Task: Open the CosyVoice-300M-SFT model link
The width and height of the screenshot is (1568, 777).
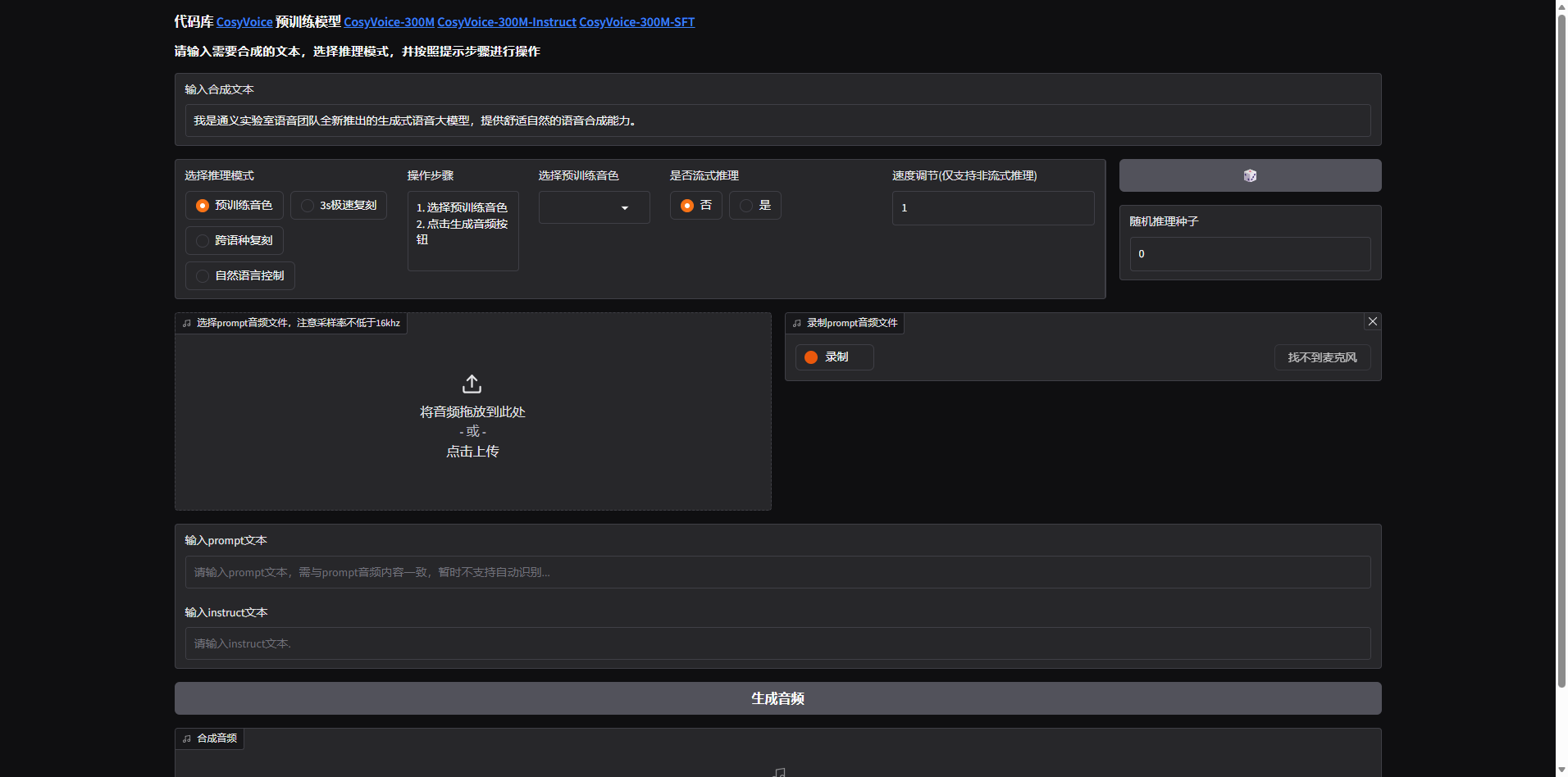Action: [636, 22]
